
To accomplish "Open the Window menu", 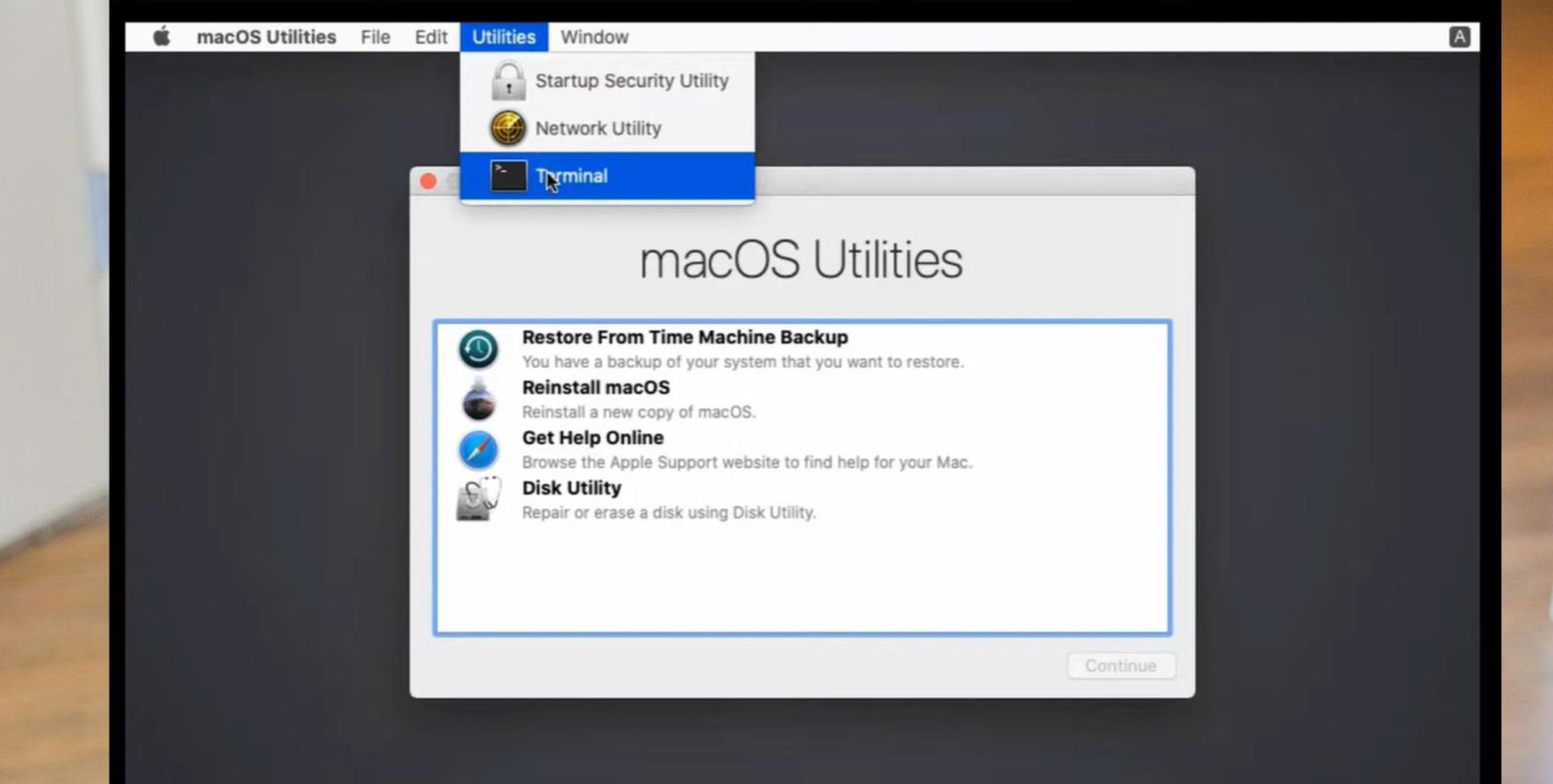I will [594, 37].
